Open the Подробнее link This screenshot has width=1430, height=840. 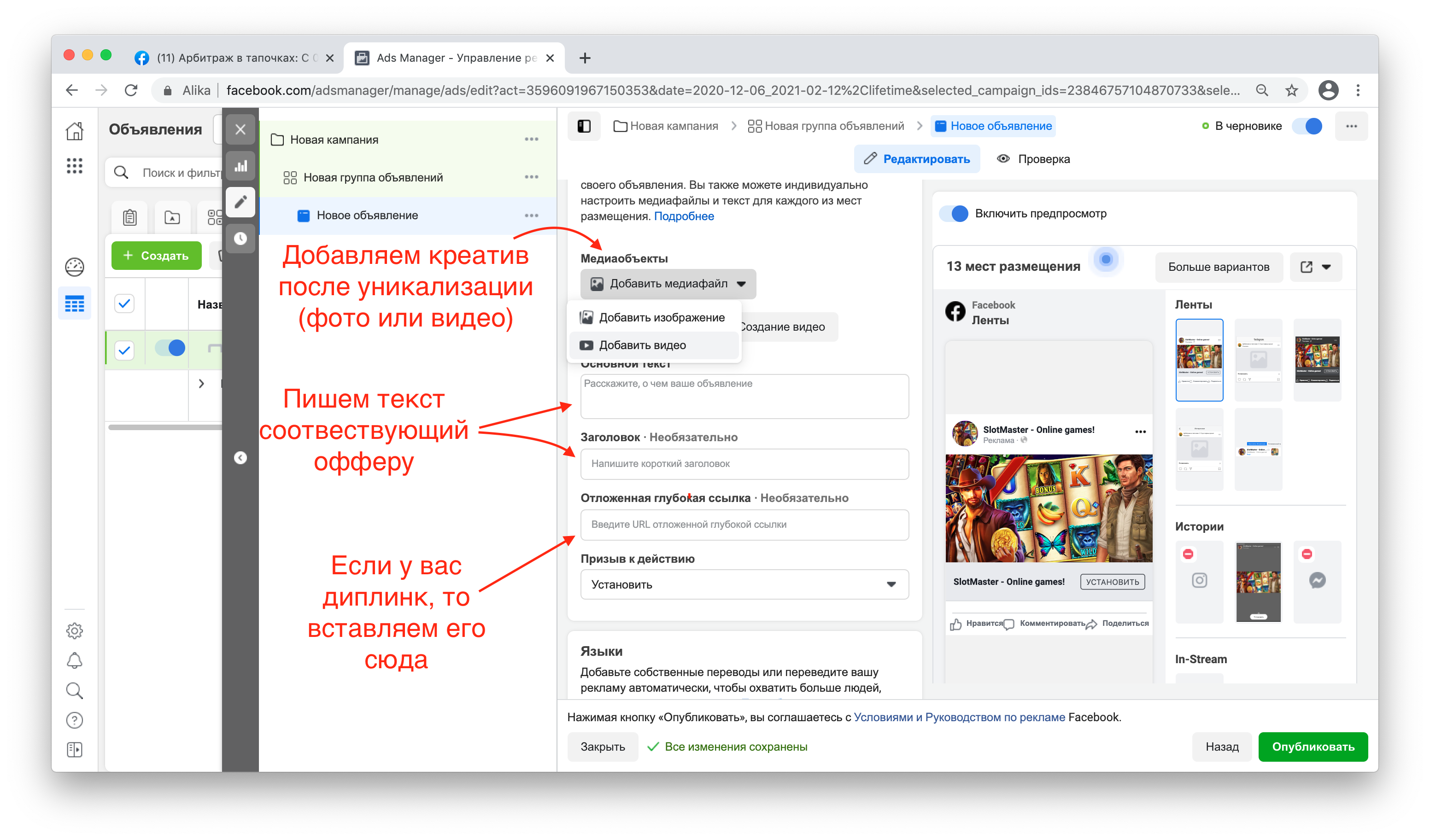(x=684, y=216)
